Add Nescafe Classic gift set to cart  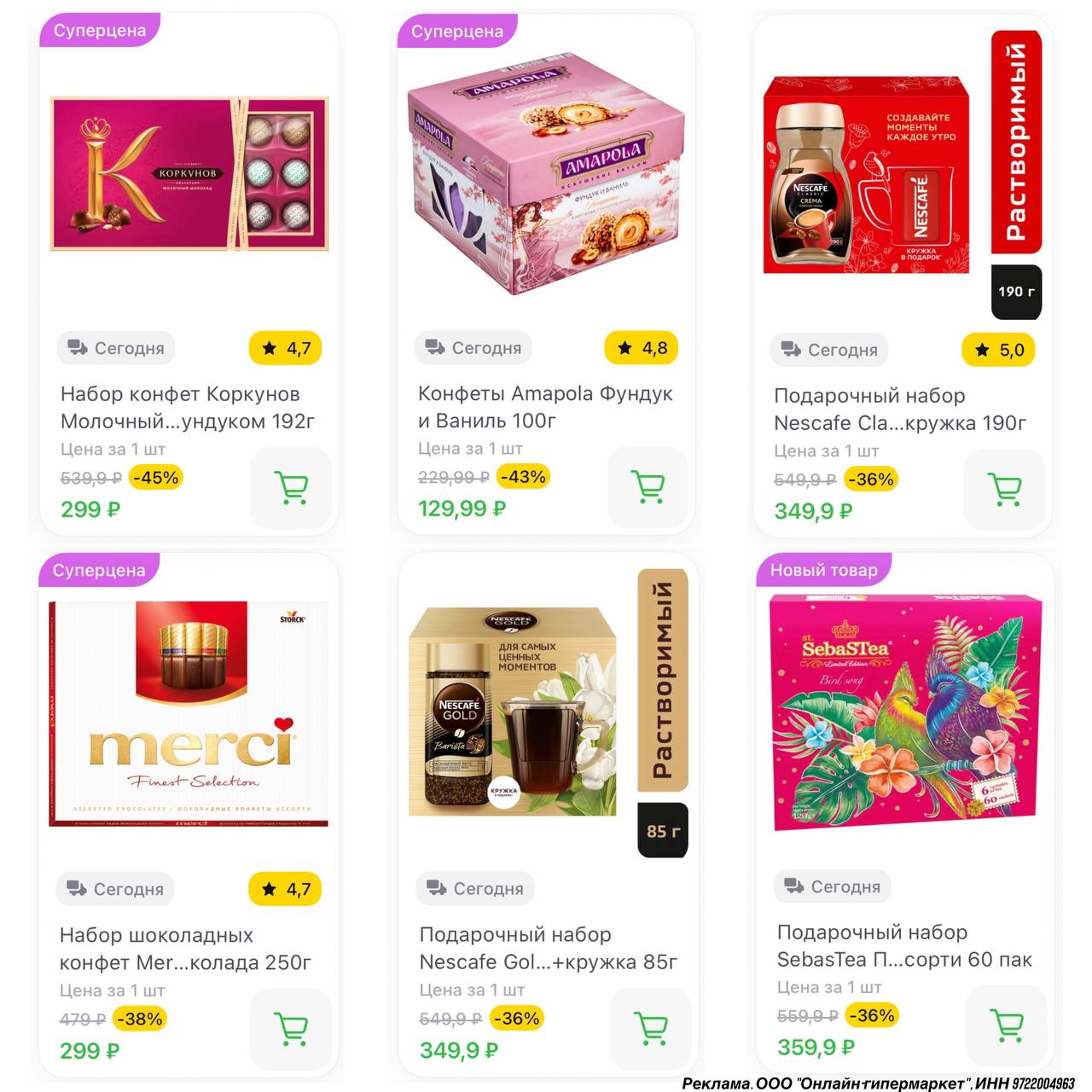[1005, 489]
